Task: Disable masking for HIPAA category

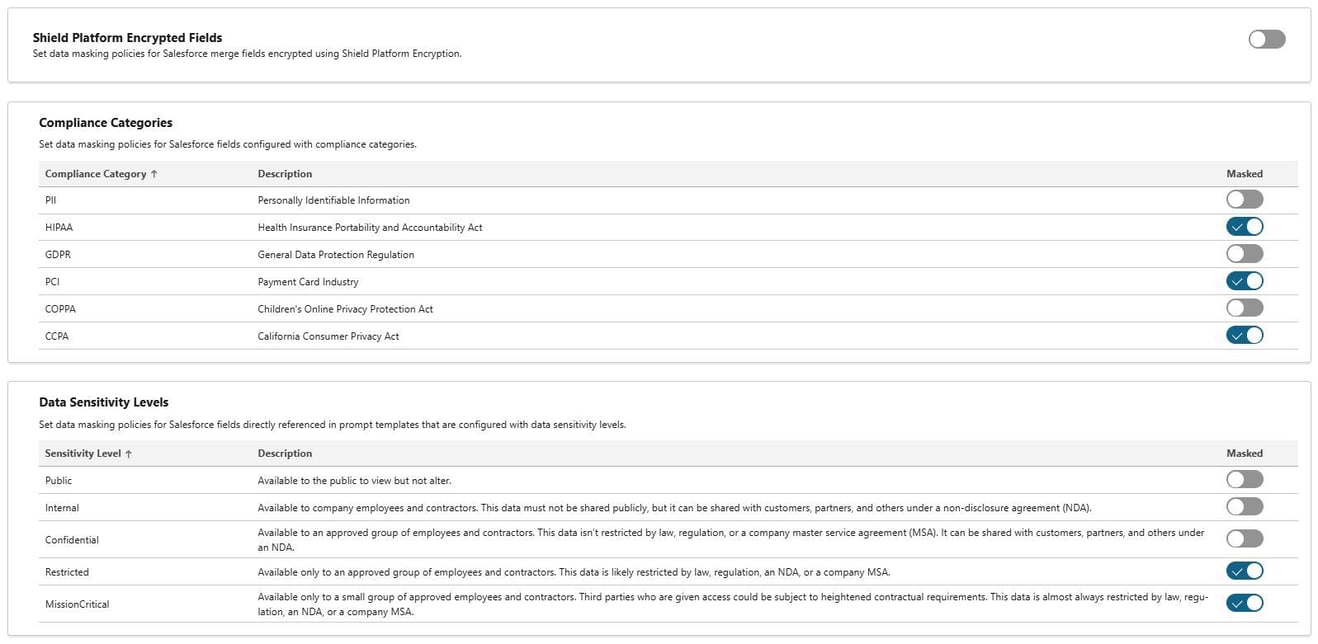Action: pyautogui.click(x=1244, y=226)
